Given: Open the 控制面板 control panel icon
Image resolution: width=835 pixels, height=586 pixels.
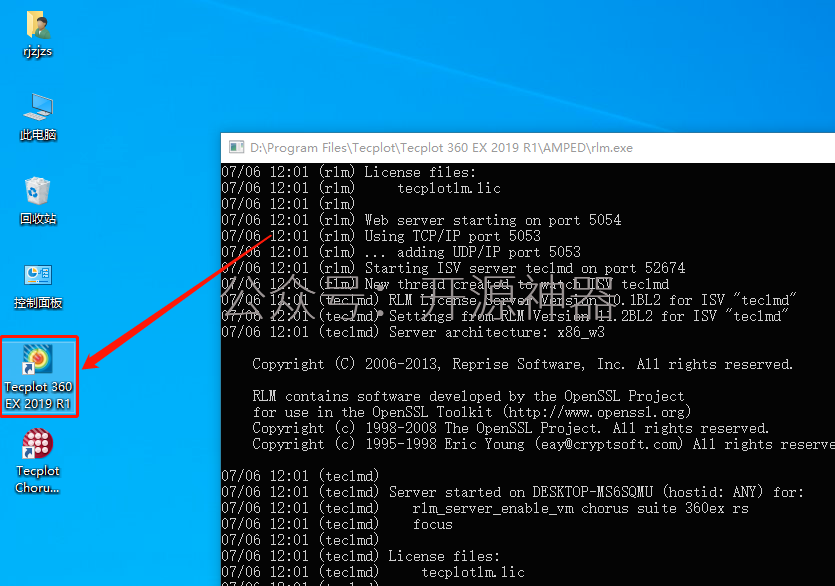Looking at the screenshot, I should (38, 286).
